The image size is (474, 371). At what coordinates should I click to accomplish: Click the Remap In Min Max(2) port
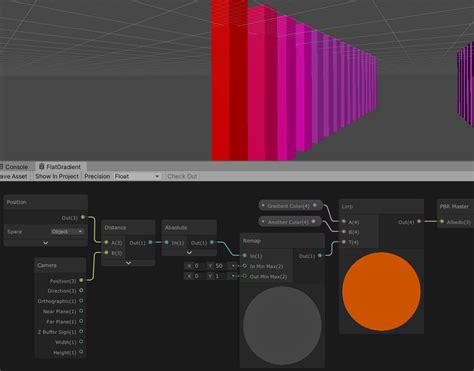coord(245,266)
